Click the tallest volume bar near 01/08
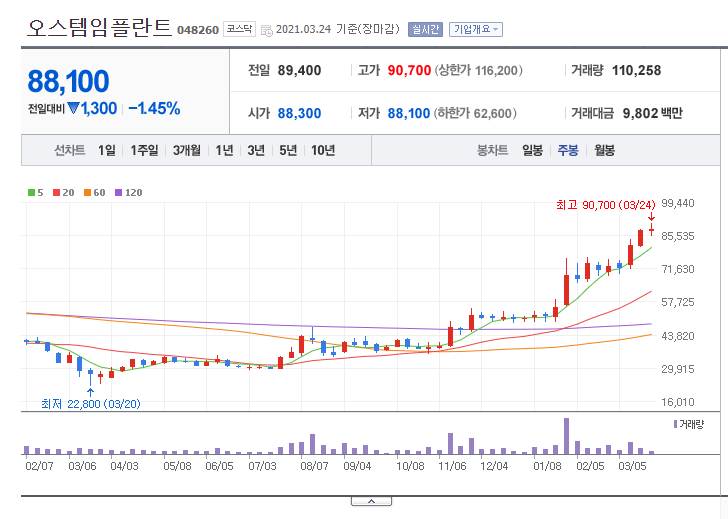Viewport: 728px width, 519px height. tap(566, 436)
